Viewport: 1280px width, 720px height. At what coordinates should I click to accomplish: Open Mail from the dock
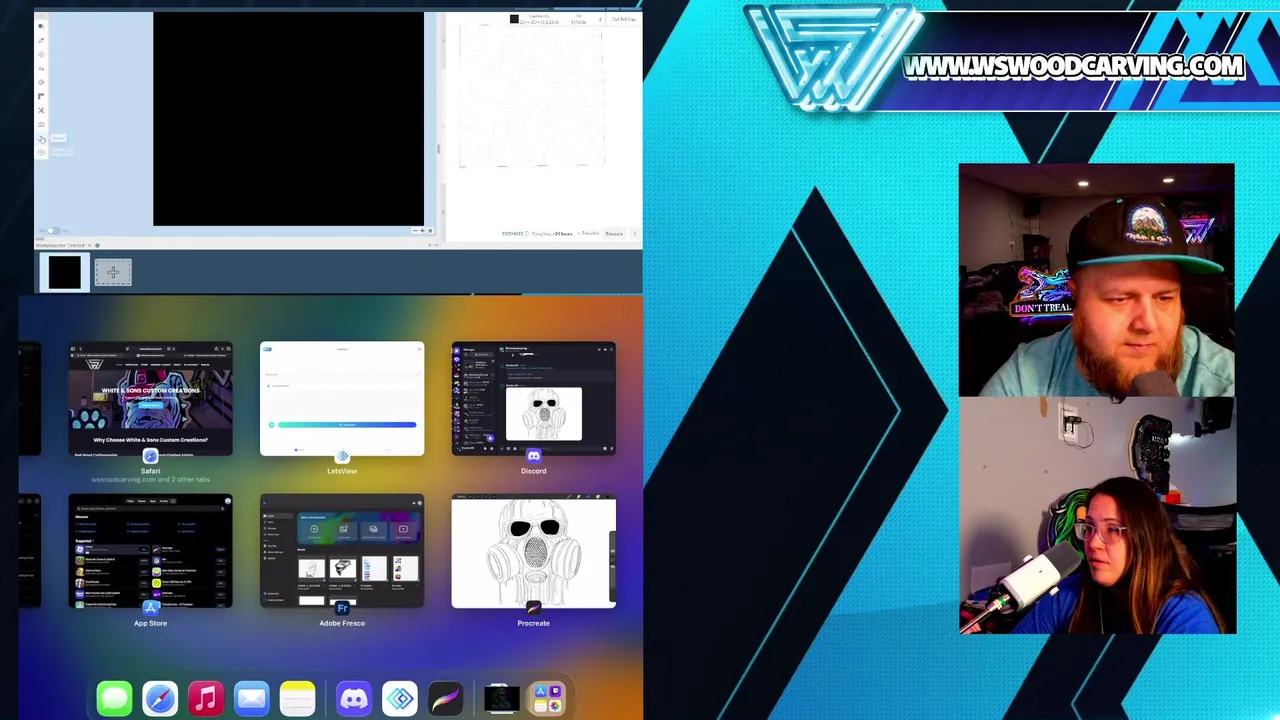252,698
